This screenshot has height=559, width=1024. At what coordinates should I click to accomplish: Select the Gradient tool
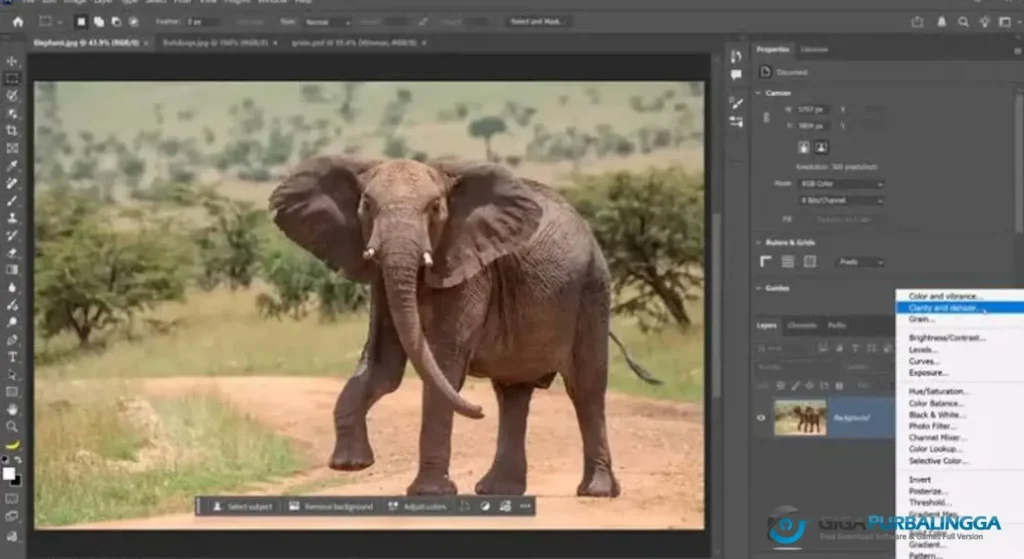coord(12,270)
